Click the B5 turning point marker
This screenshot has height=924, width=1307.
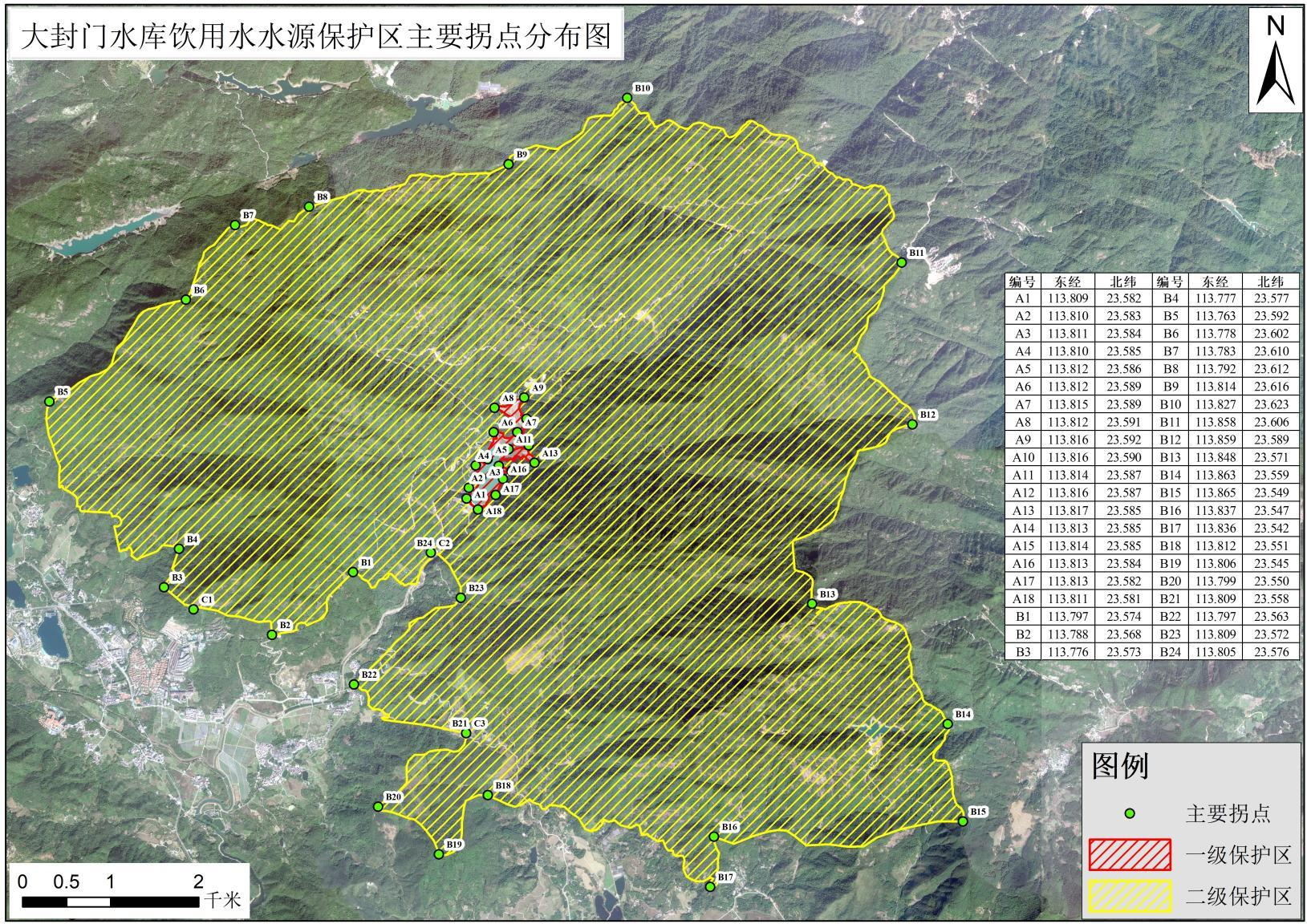[x=49, y=401]
